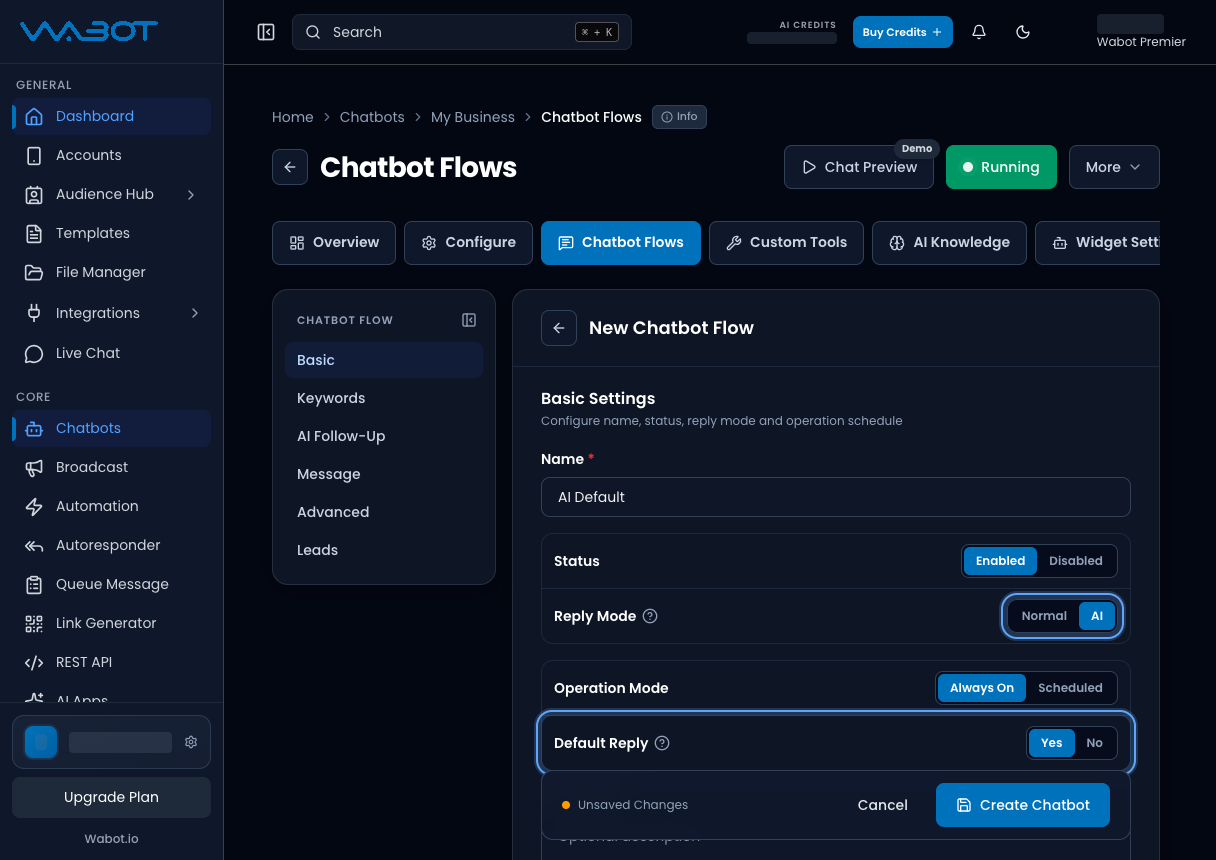Click Buy Credits button
Image resolution: width=1216 pixels, height=860 pixels.
(903, 32)
